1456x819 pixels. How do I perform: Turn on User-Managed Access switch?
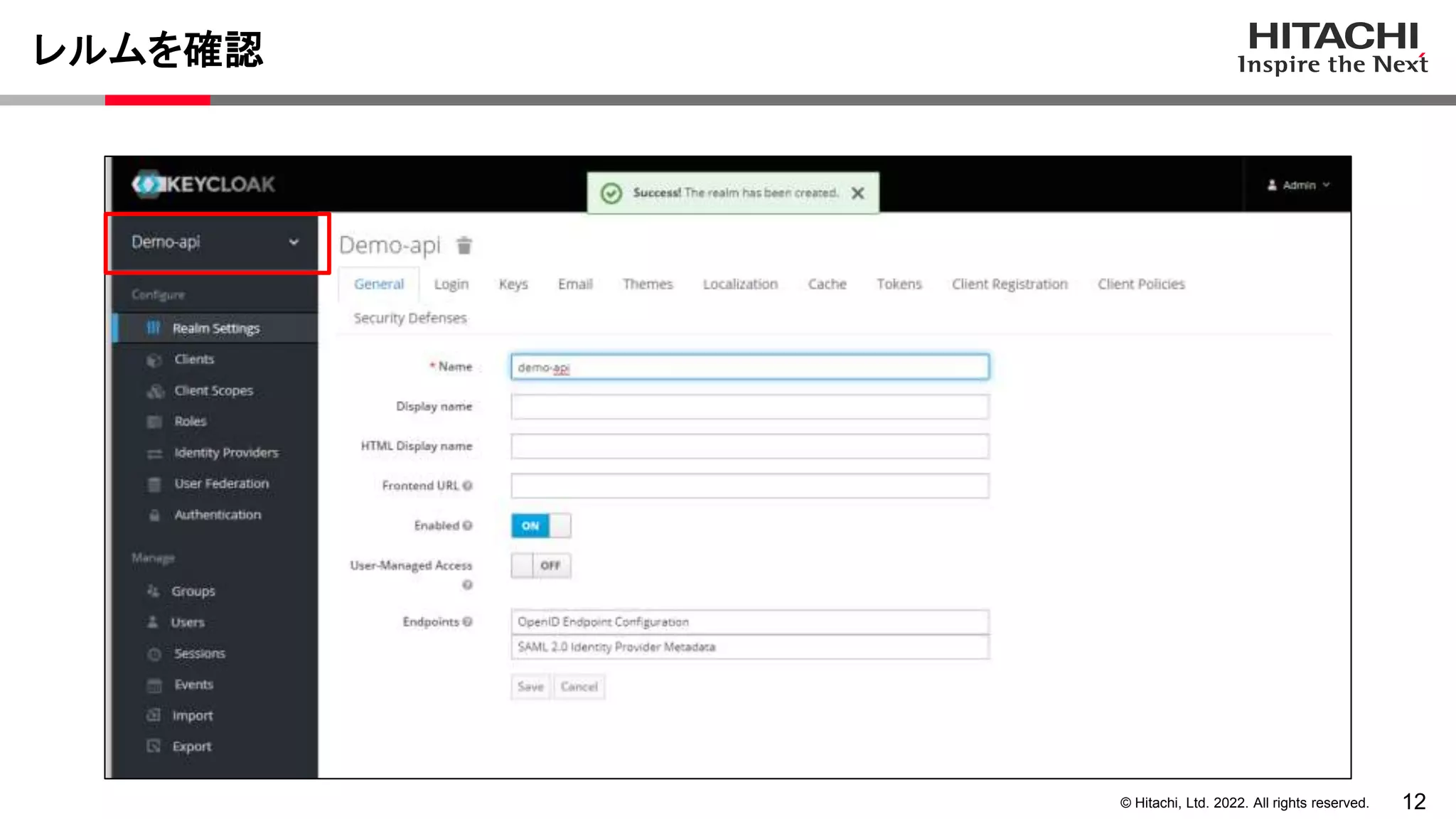(540, 566)
